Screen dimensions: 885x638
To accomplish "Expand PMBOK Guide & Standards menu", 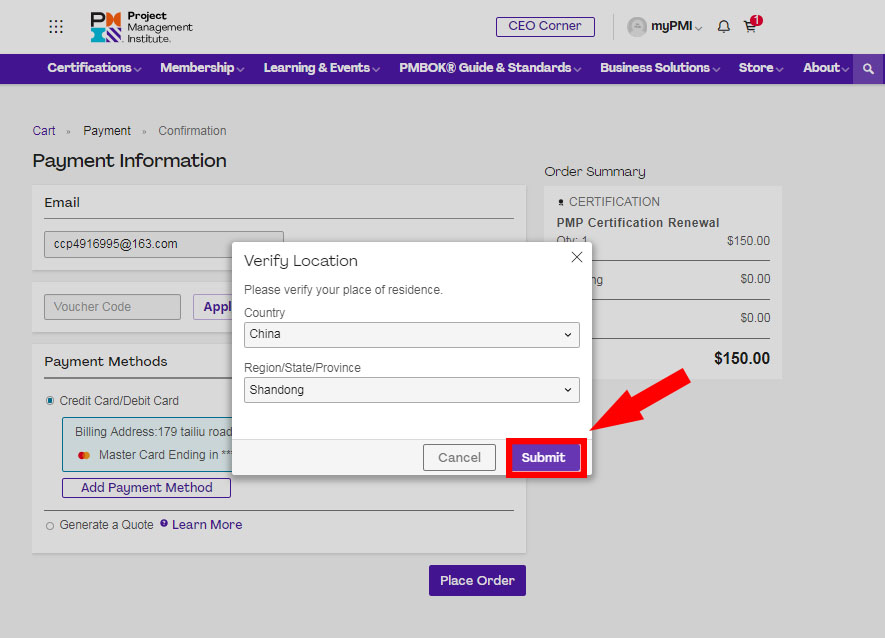I will point(490,68).
